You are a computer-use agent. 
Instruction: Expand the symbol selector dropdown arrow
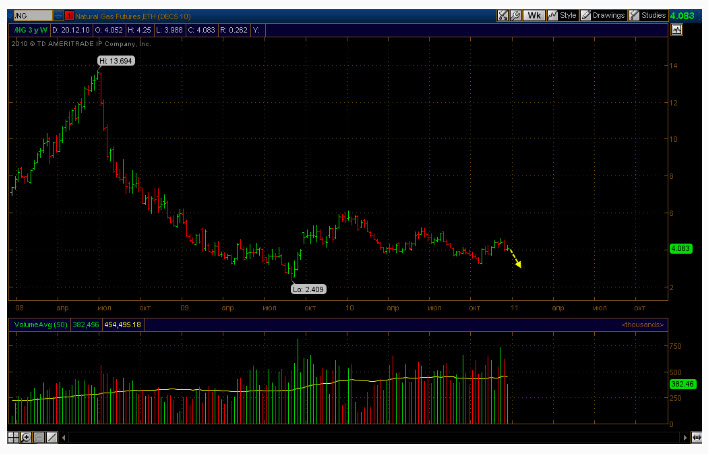(58, 16)
